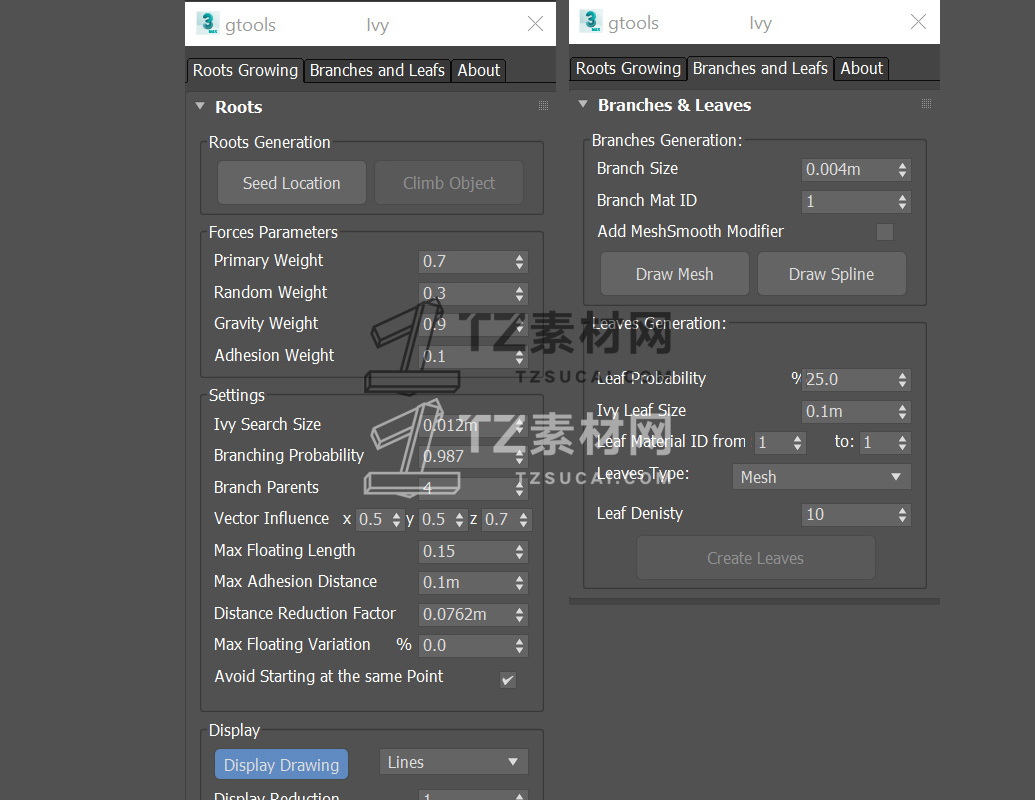The width and height of the screenshot is (1035, 800).
Task: Open the Lines display type dropdown
Action: pyautogui.click(x=453, y=762)
